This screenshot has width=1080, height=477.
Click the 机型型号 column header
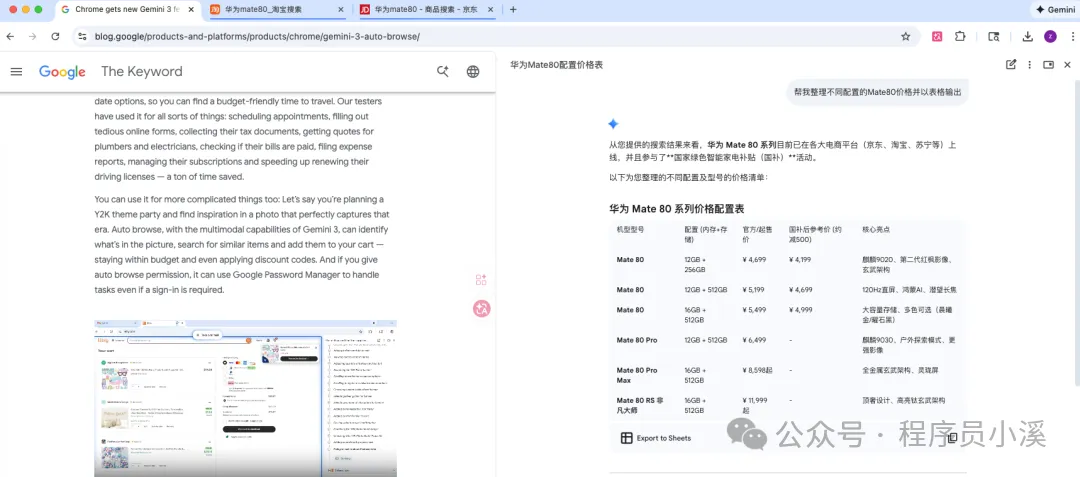(x=630, y=229)
